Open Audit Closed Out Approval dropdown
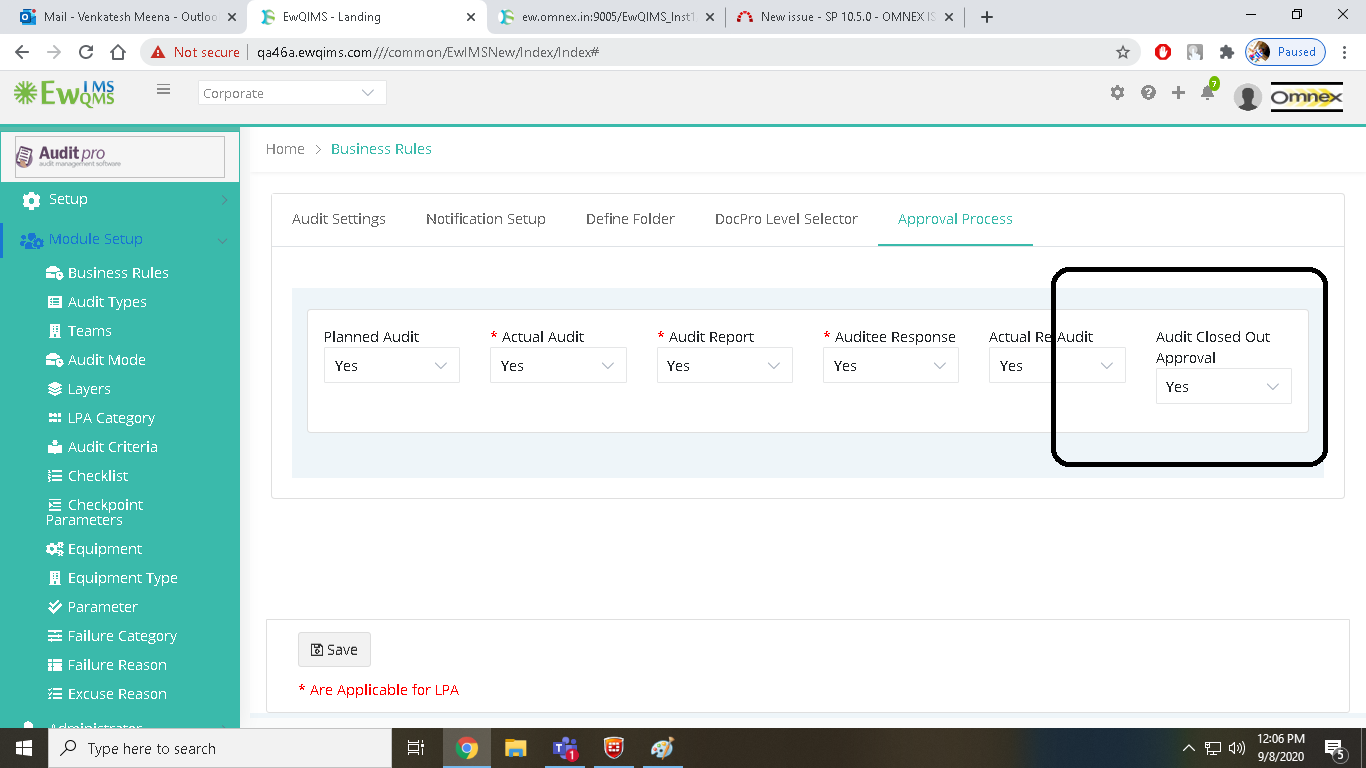 pos(1223,387)
